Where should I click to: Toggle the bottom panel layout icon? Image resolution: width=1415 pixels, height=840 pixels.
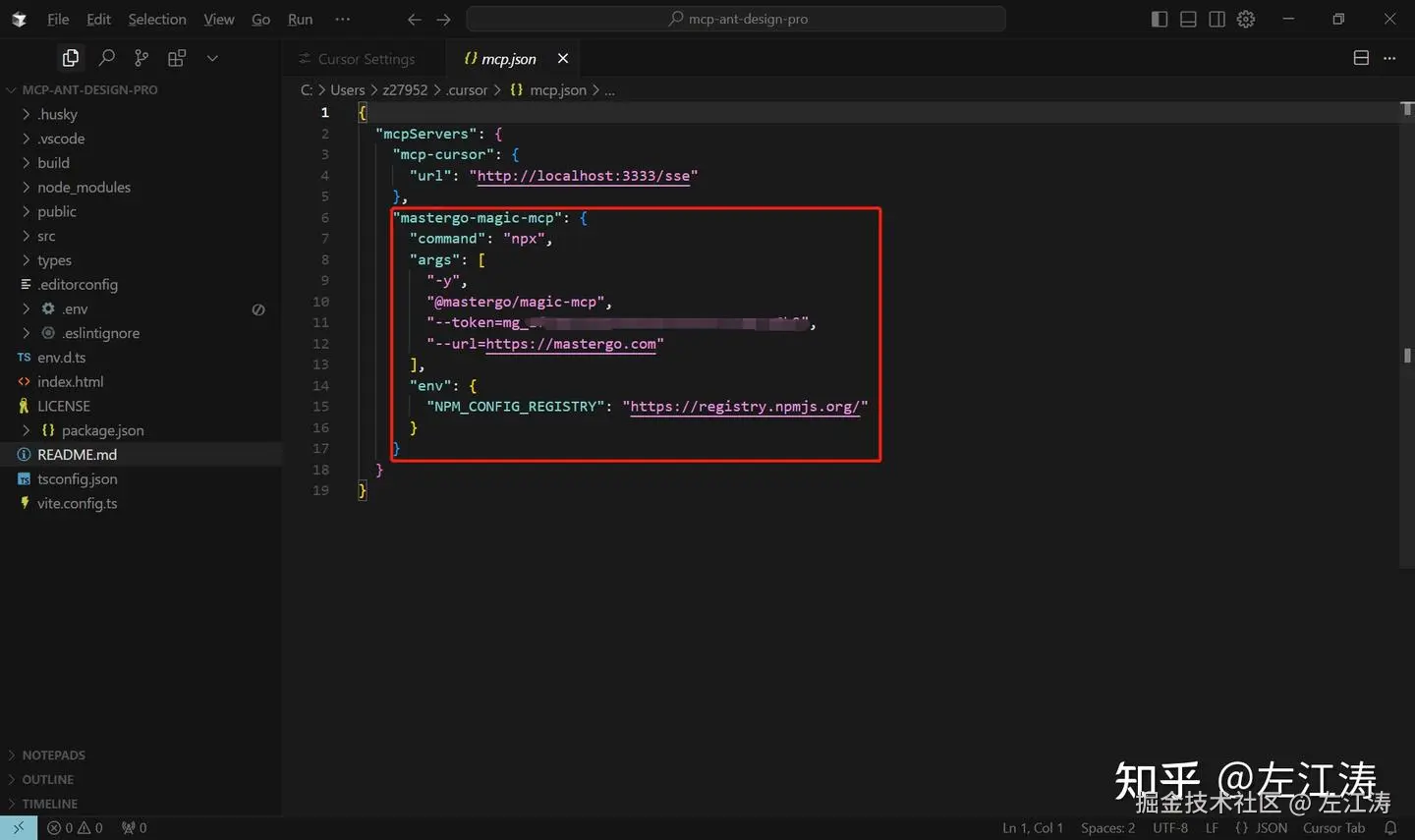coord(1188,19)
